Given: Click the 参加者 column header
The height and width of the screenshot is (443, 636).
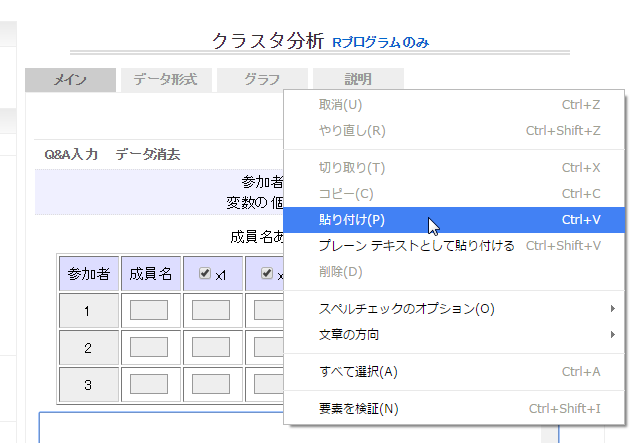Looking at the screenshot, I should coord(89,274).
